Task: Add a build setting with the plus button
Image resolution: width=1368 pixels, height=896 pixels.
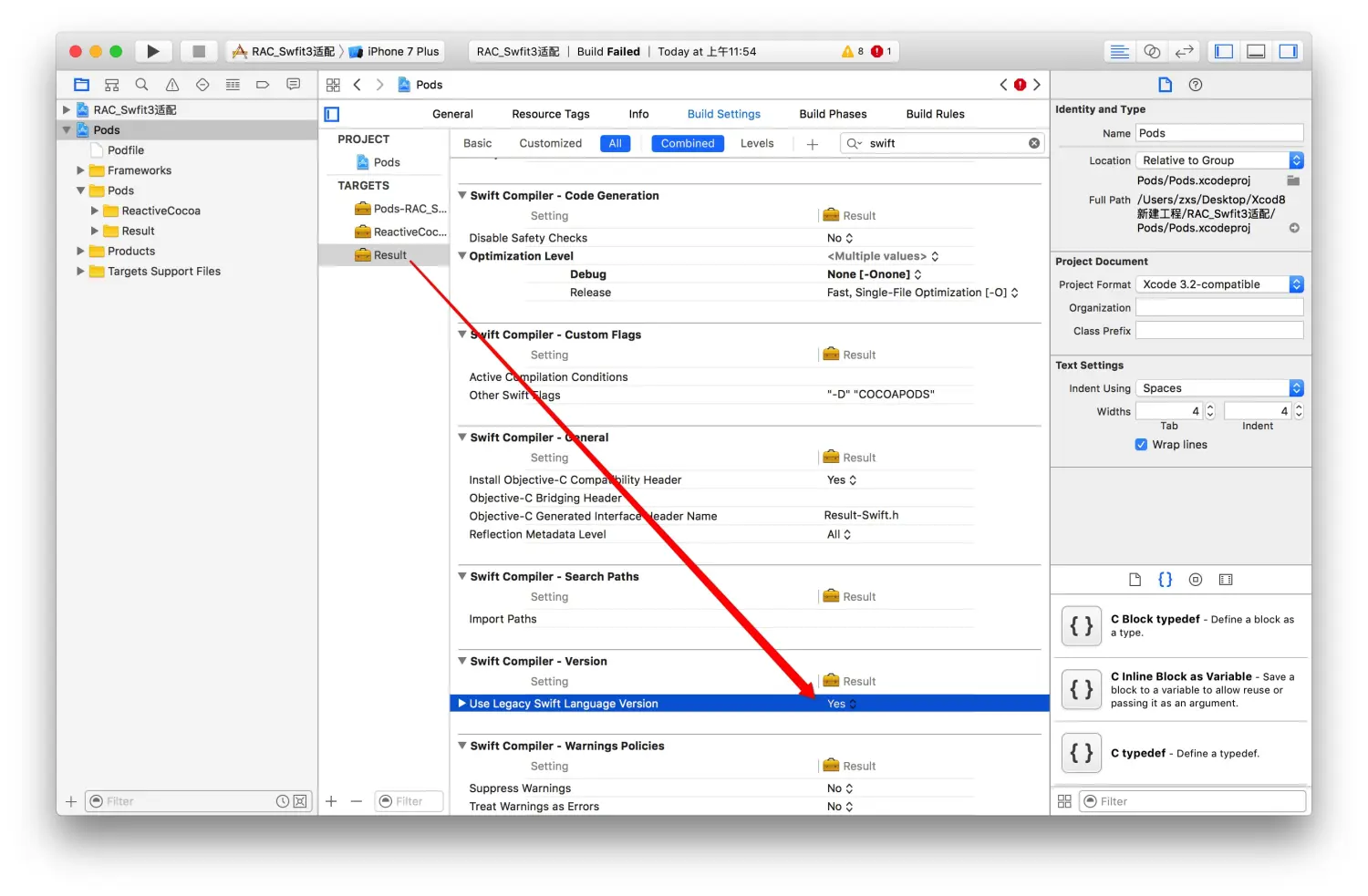Action: pyautogui.click(x=813, y=144)
